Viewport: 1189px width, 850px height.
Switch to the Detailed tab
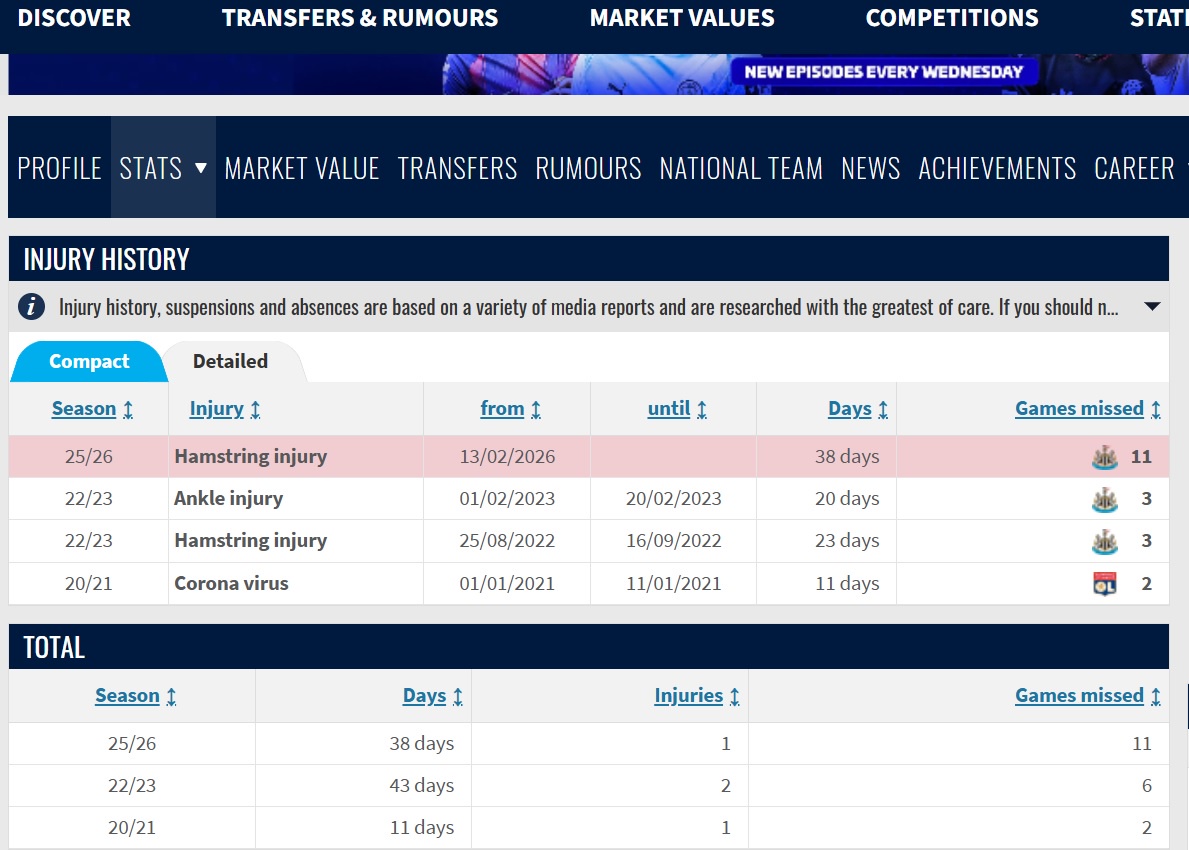tap(230, 362)
